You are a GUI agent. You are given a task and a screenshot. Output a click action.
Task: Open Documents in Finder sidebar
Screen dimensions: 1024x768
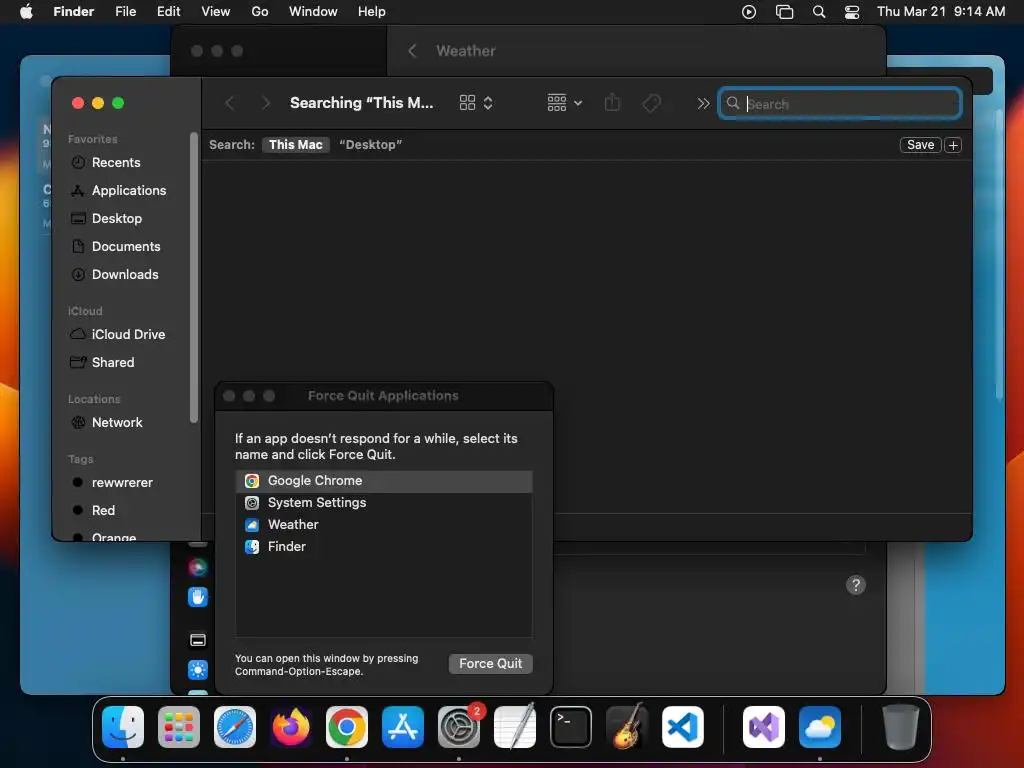[115, 246]
